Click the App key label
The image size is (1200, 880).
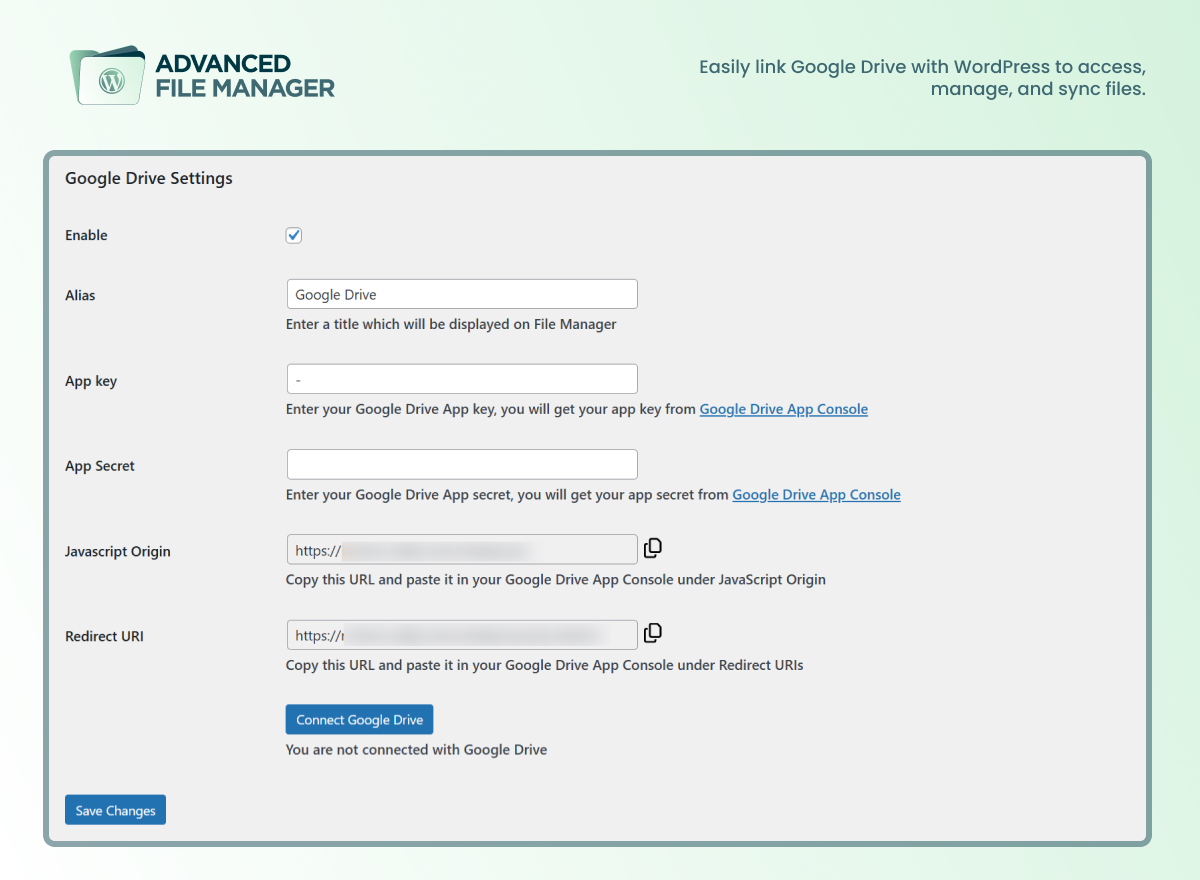point(91,381)
